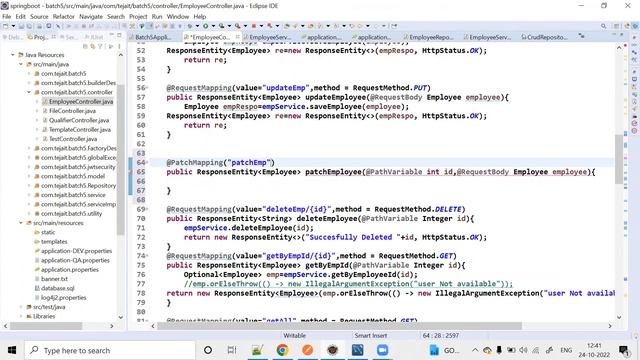Collapse the Java Resources tree node

[x=13, y=55]
